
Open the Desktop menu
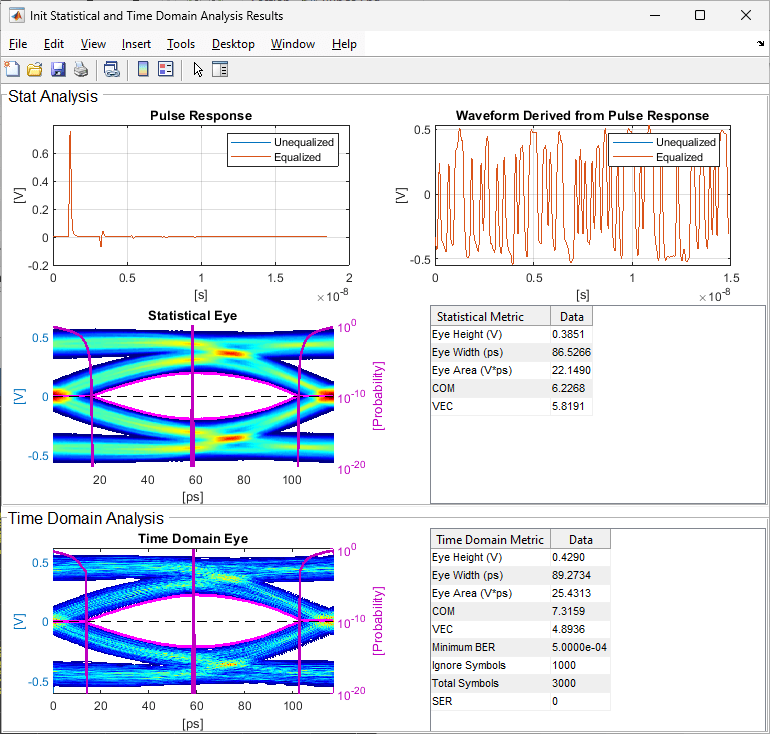pos(233,44)
